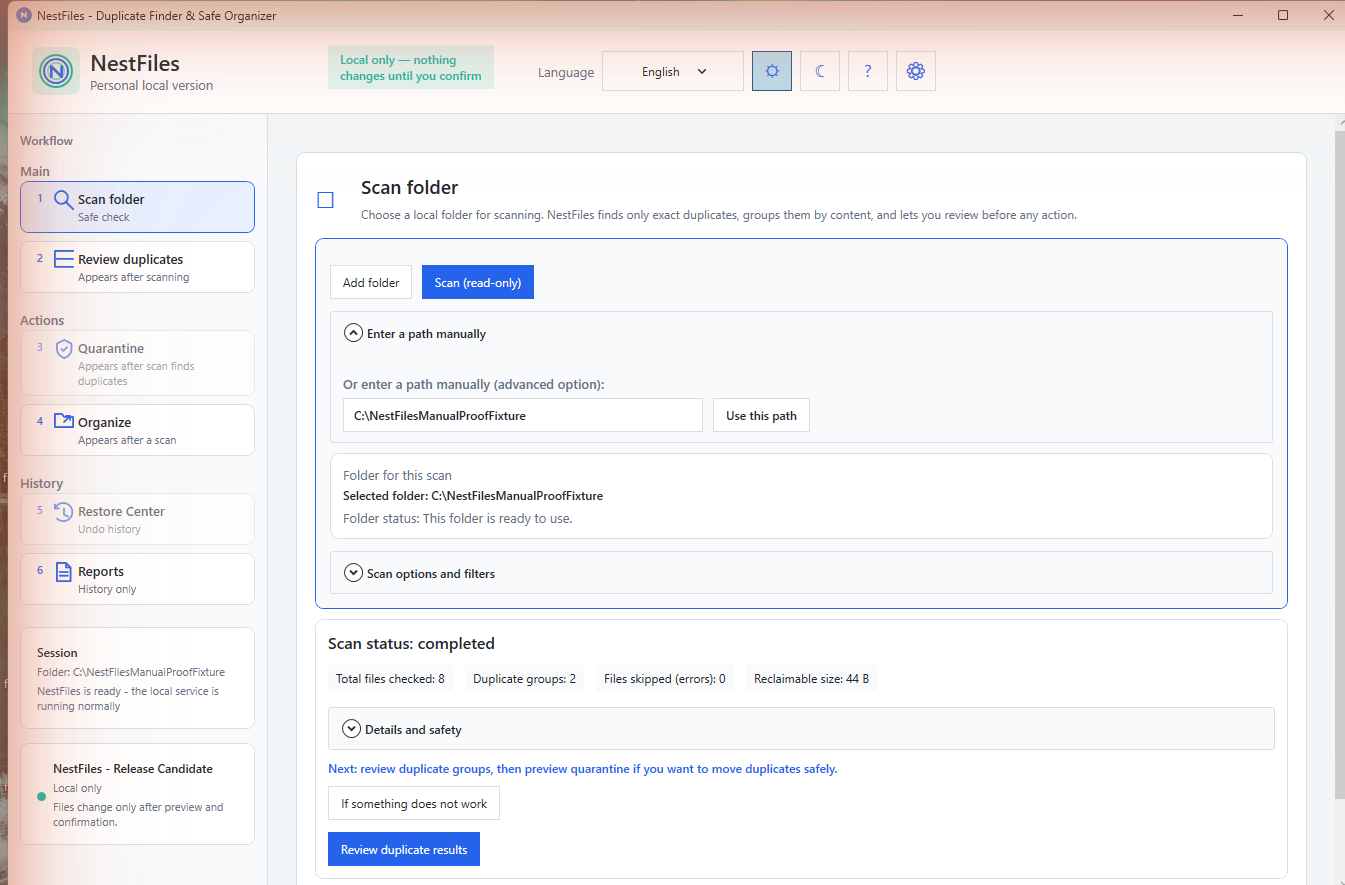Viewport: 1345px width, 885px height.
Task: Click the green status dot in sidebar
Action: (42, 797)
